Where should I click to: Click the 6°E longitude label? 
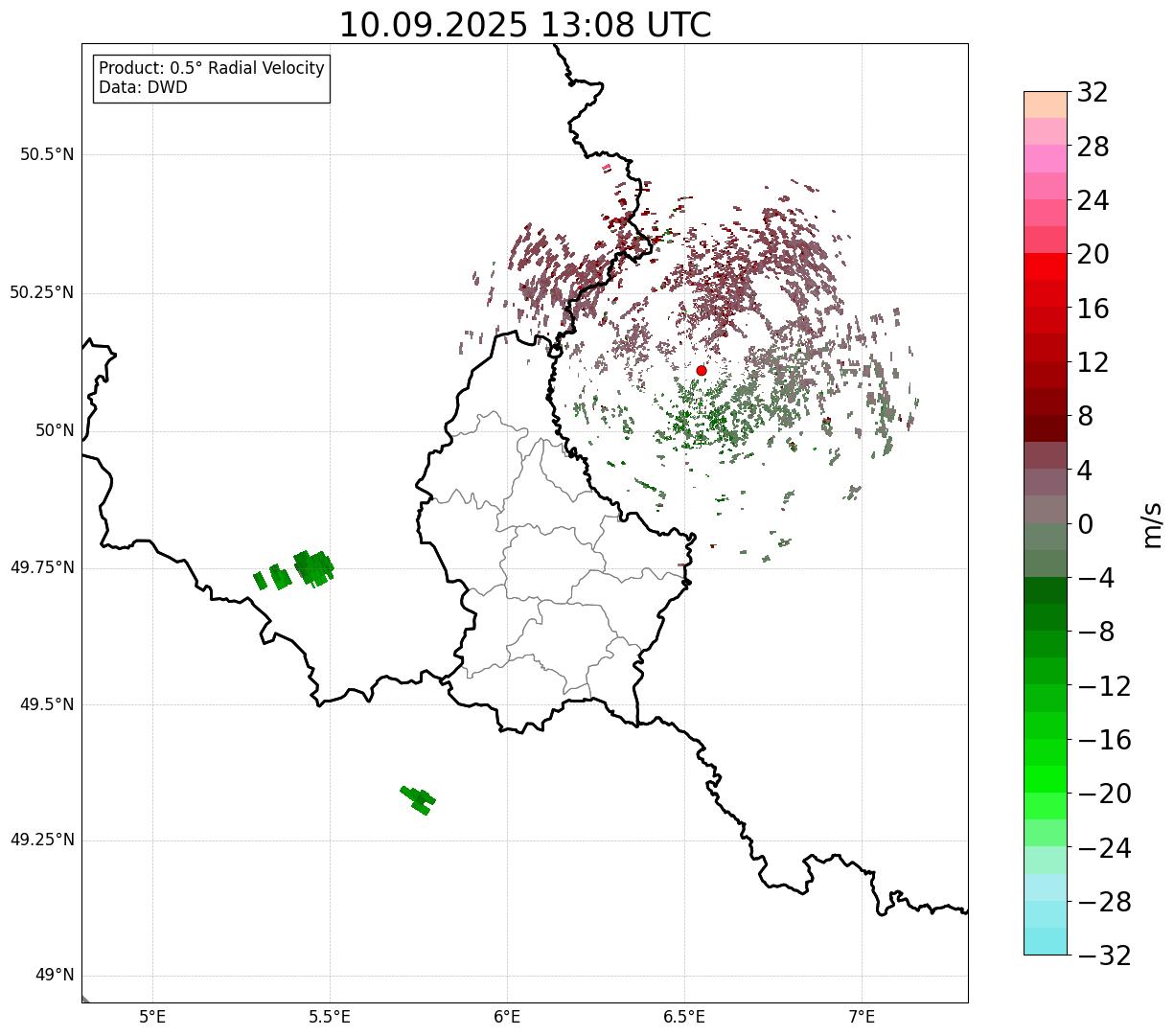(x=507, y=1017)
